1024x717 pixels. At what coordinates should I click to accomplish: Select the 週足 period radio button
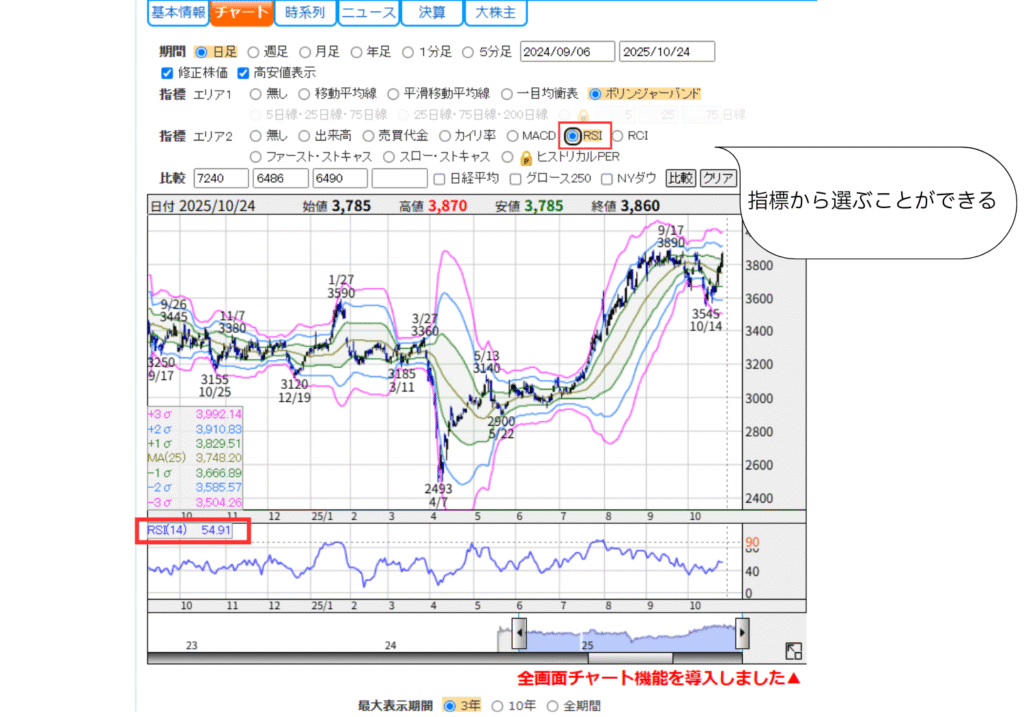pyautogui.click(x=253, y=52)
